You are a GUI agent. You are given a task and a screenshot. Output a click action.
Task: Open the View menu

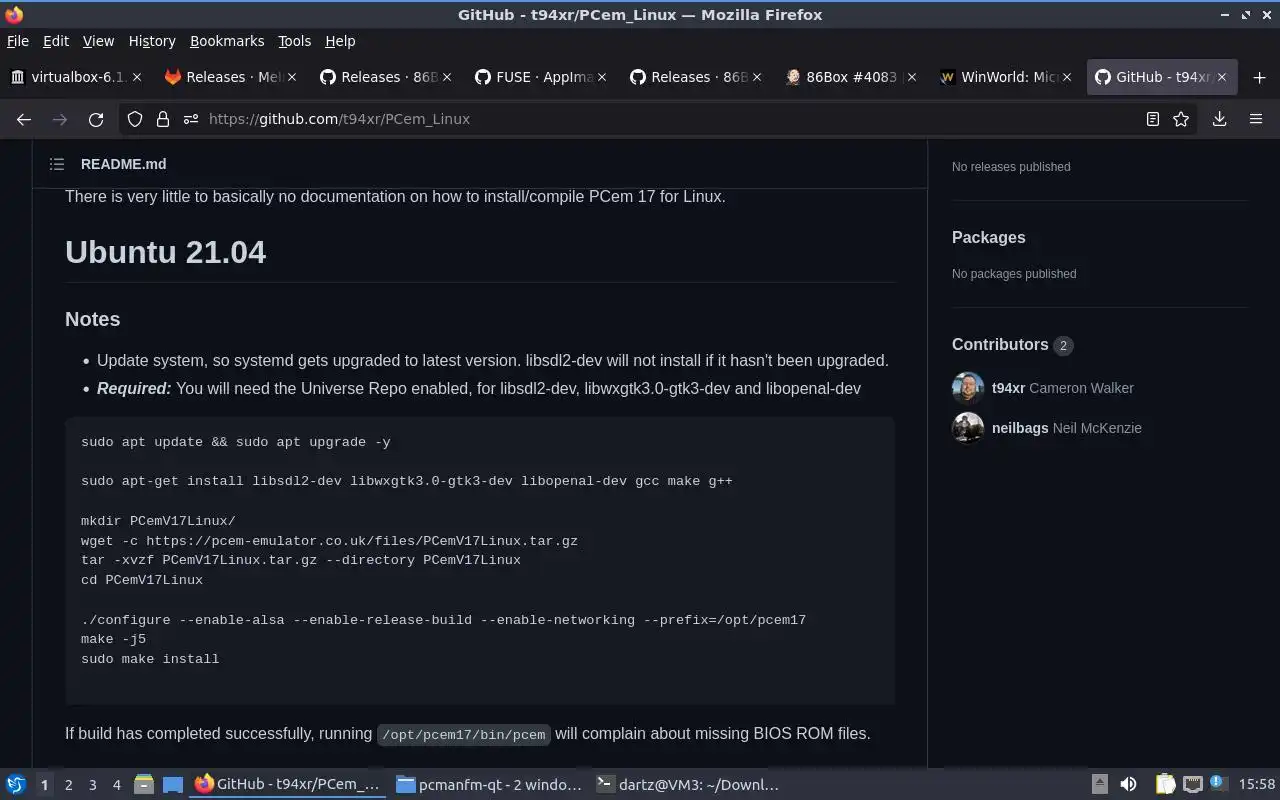point(98,41)
